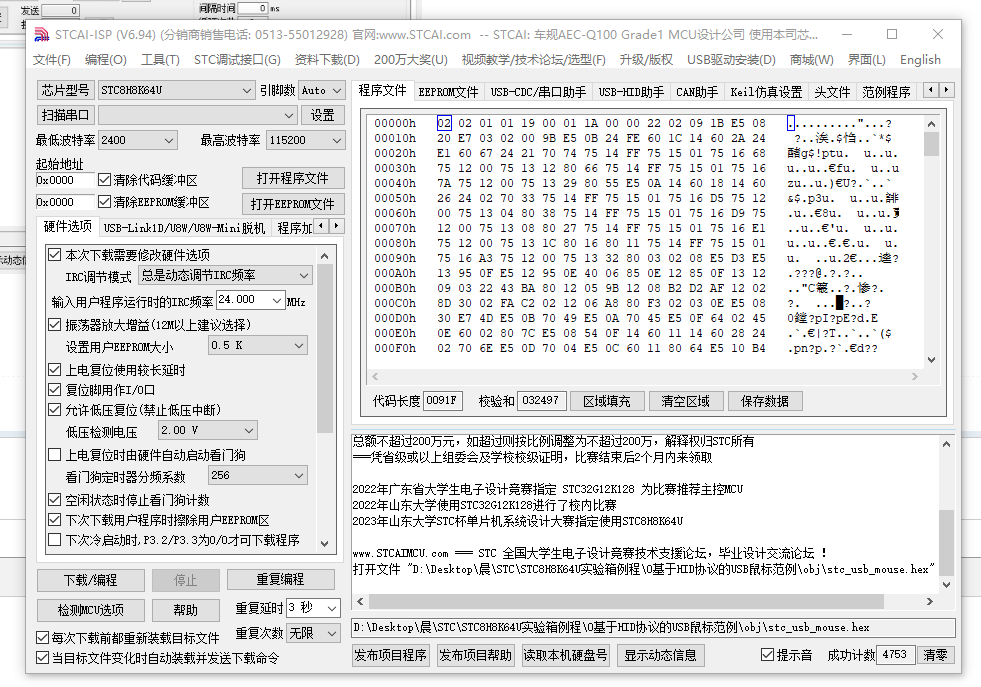The width and height of the screenshot is (981, 687).
Task: Uncheck 本次下载需要修改硬件选项
Action: [x=55, y=255]
